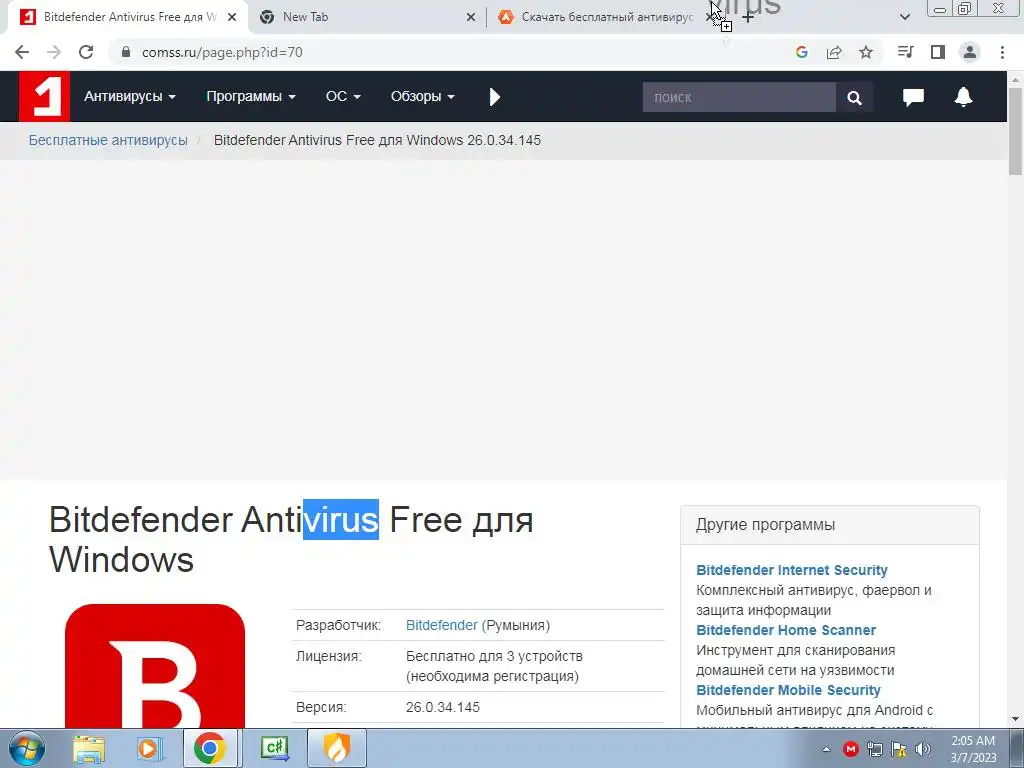Switch to the New Tab tab

(364, 18)
